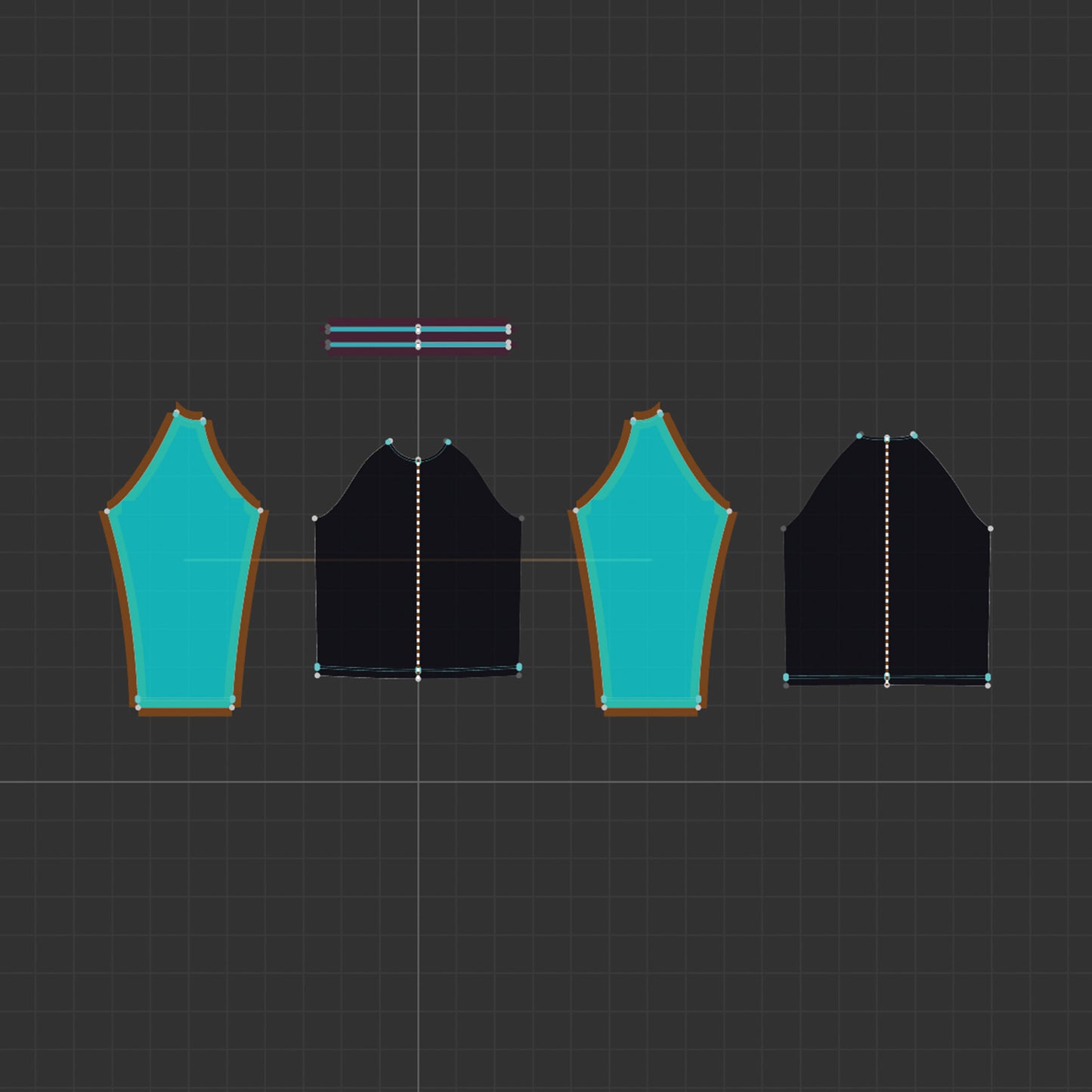Pick the top-right neck point of the back bodice
Image resolution: width=1092 pixels, height=1092 pixels.
(914, 435)
